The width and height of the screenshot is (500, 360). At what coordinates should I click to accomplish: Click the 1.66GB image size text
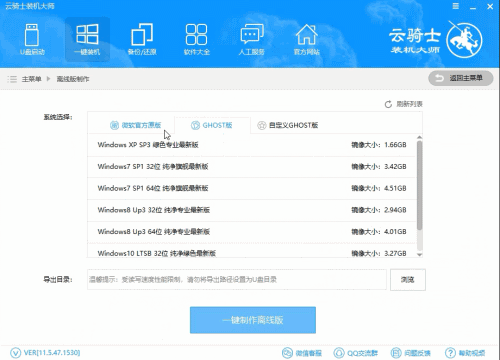coord(395,145)
